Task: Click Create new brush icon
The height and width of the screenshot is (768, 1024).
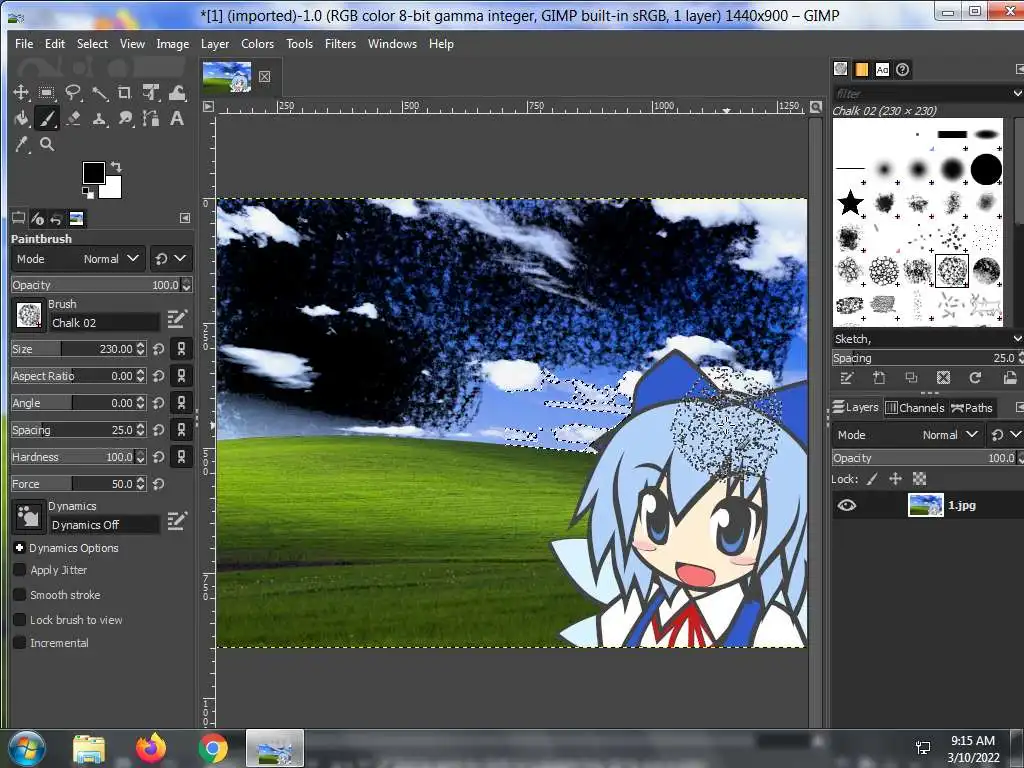Action: click(x=879, y=377)
